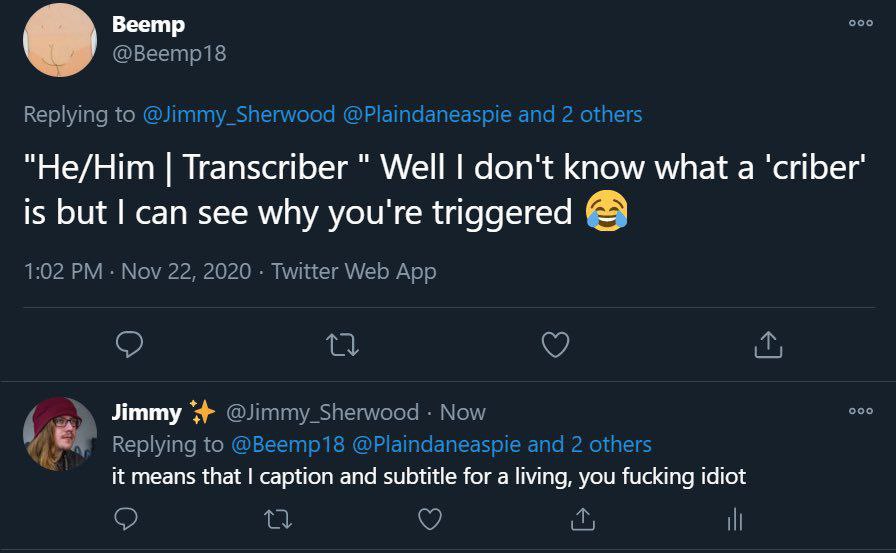Open @Jimmy_Sherwood mention in main tweet

[x=239, y=114]
